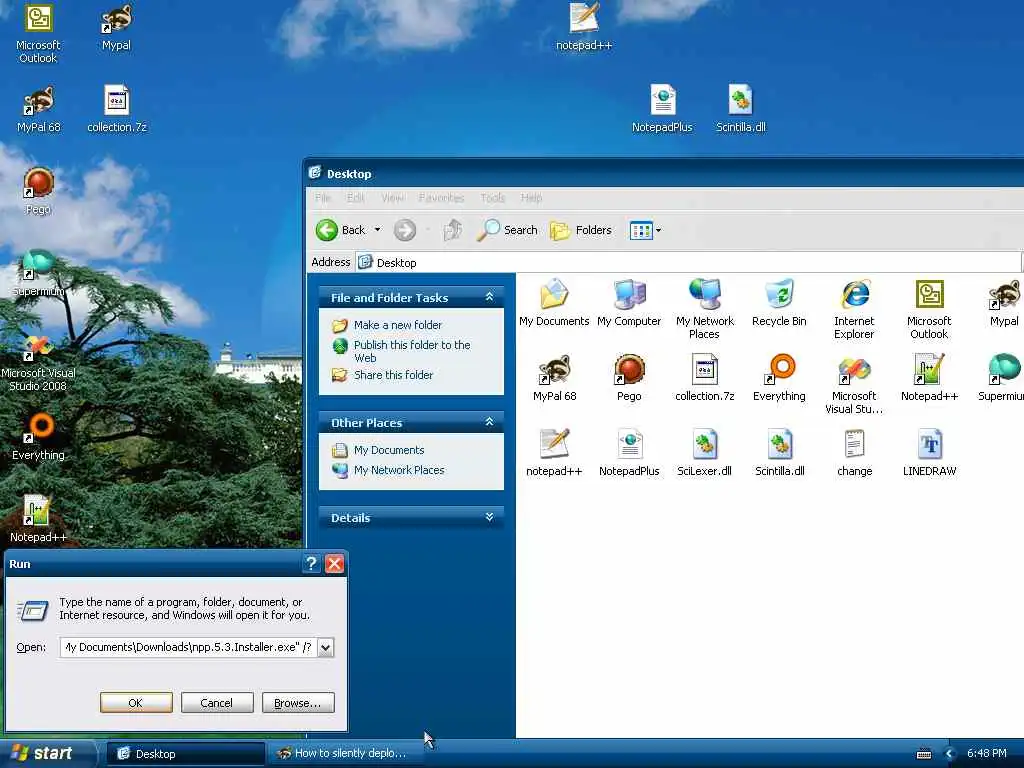Viewport: 1024px width, 768px height.
Task: Open My Documents in Desktop window
Action: (554, 302)
